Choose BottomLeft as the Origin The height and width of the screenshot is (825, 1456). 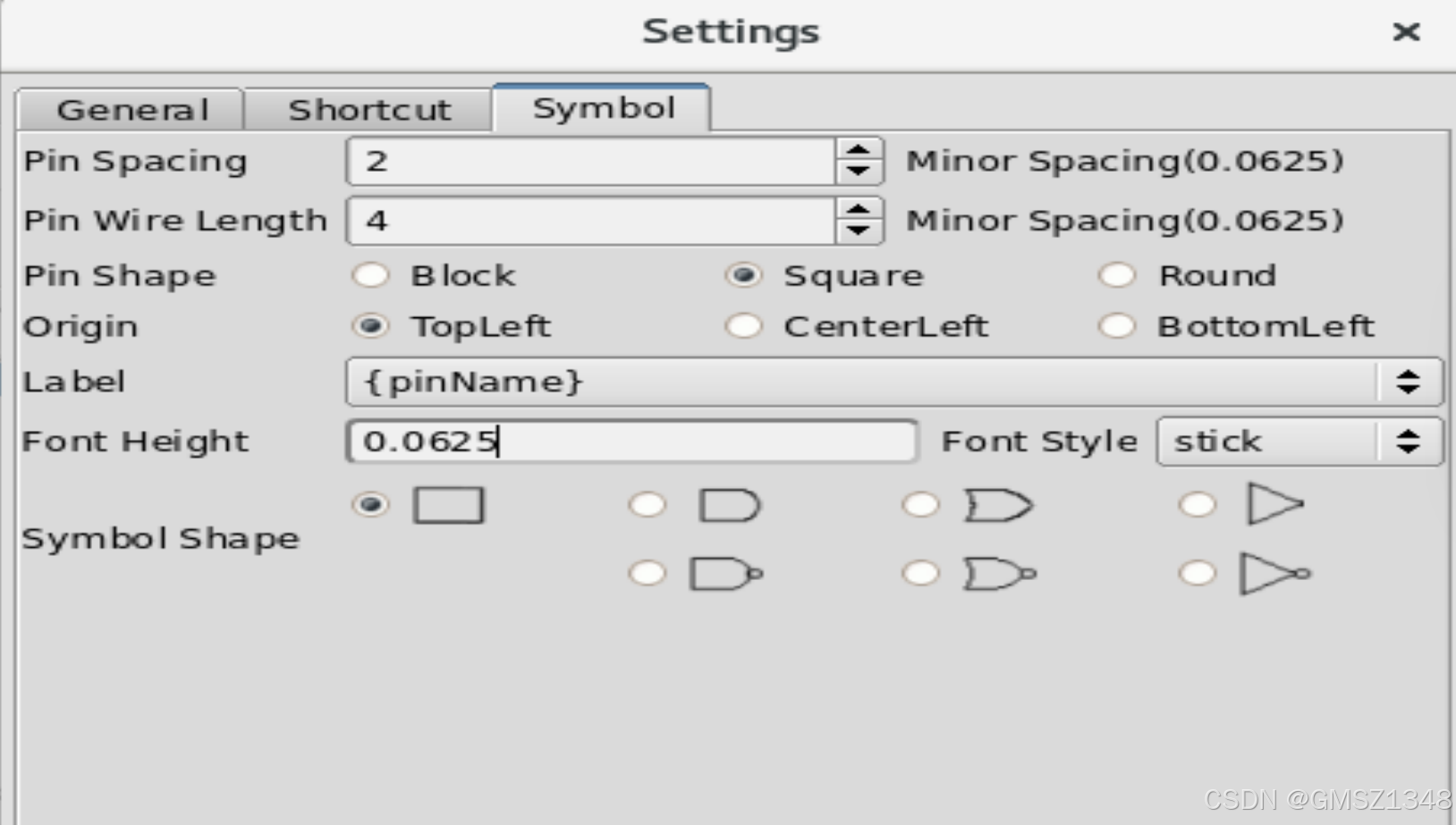(x=1117, y=326)
